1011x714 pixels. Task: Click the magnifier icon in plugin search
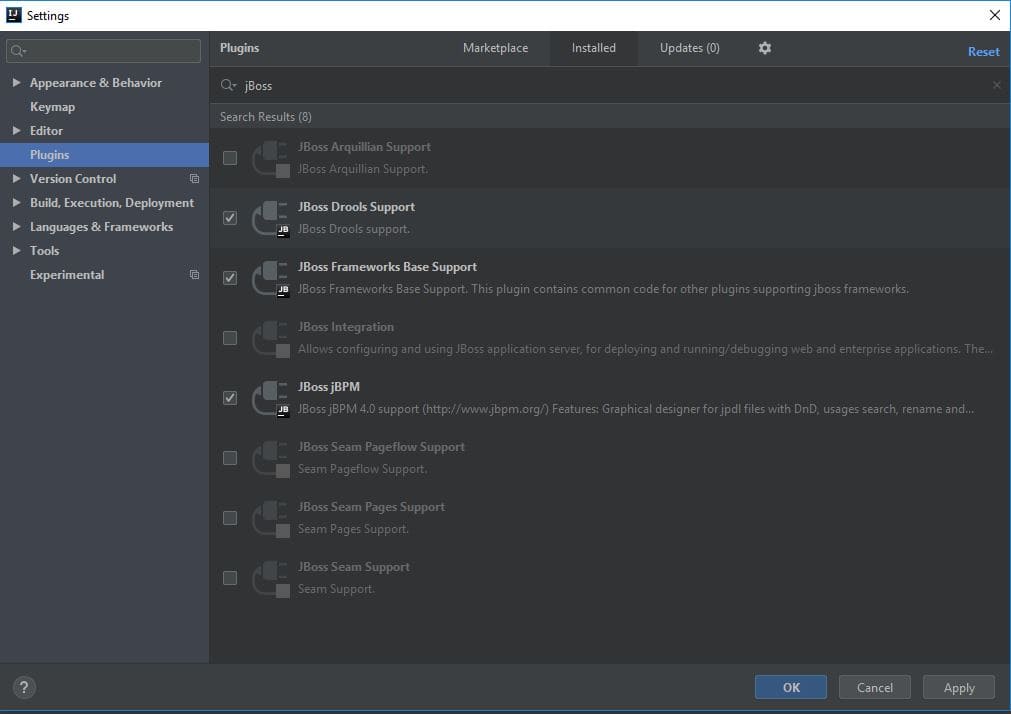pyautogui.click(x=229, y=86)
